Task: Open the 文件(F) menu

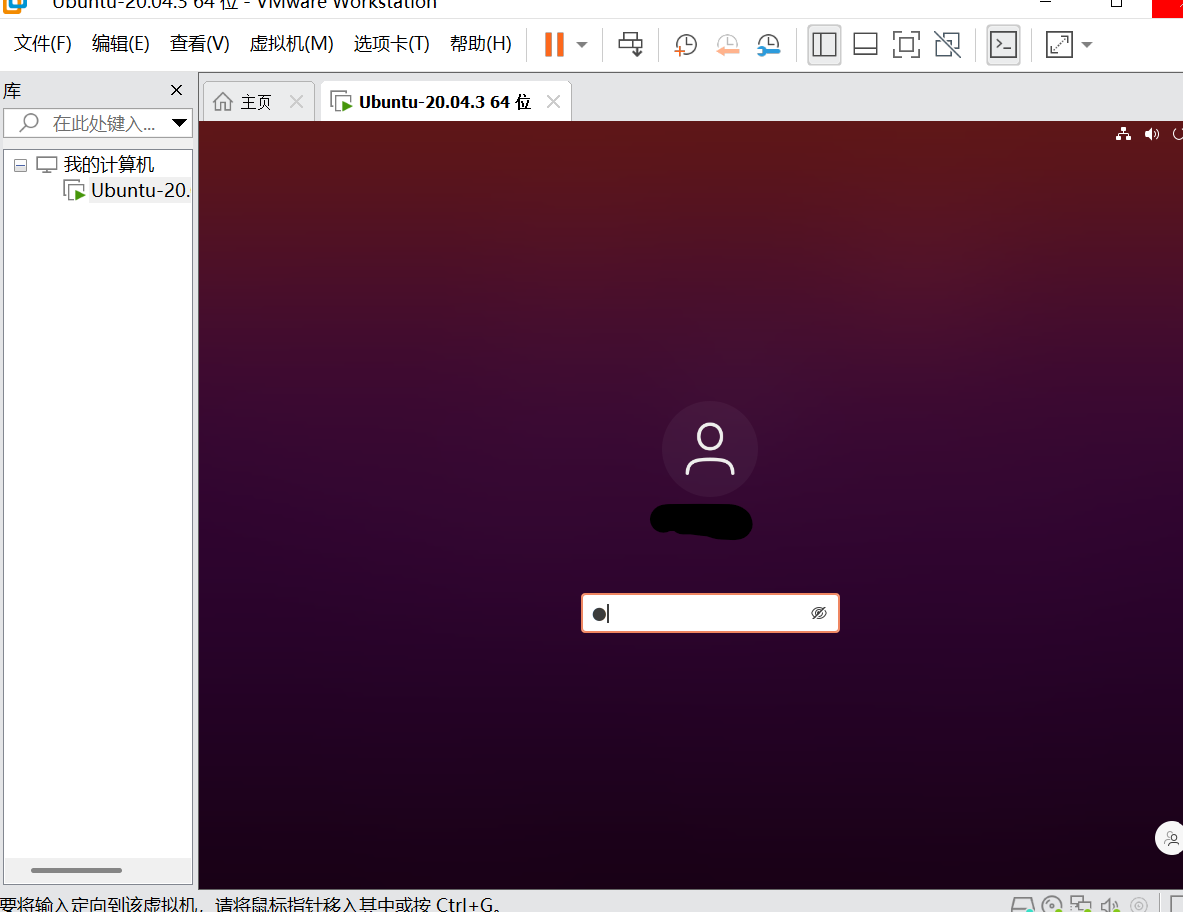Action: point(43,44)
